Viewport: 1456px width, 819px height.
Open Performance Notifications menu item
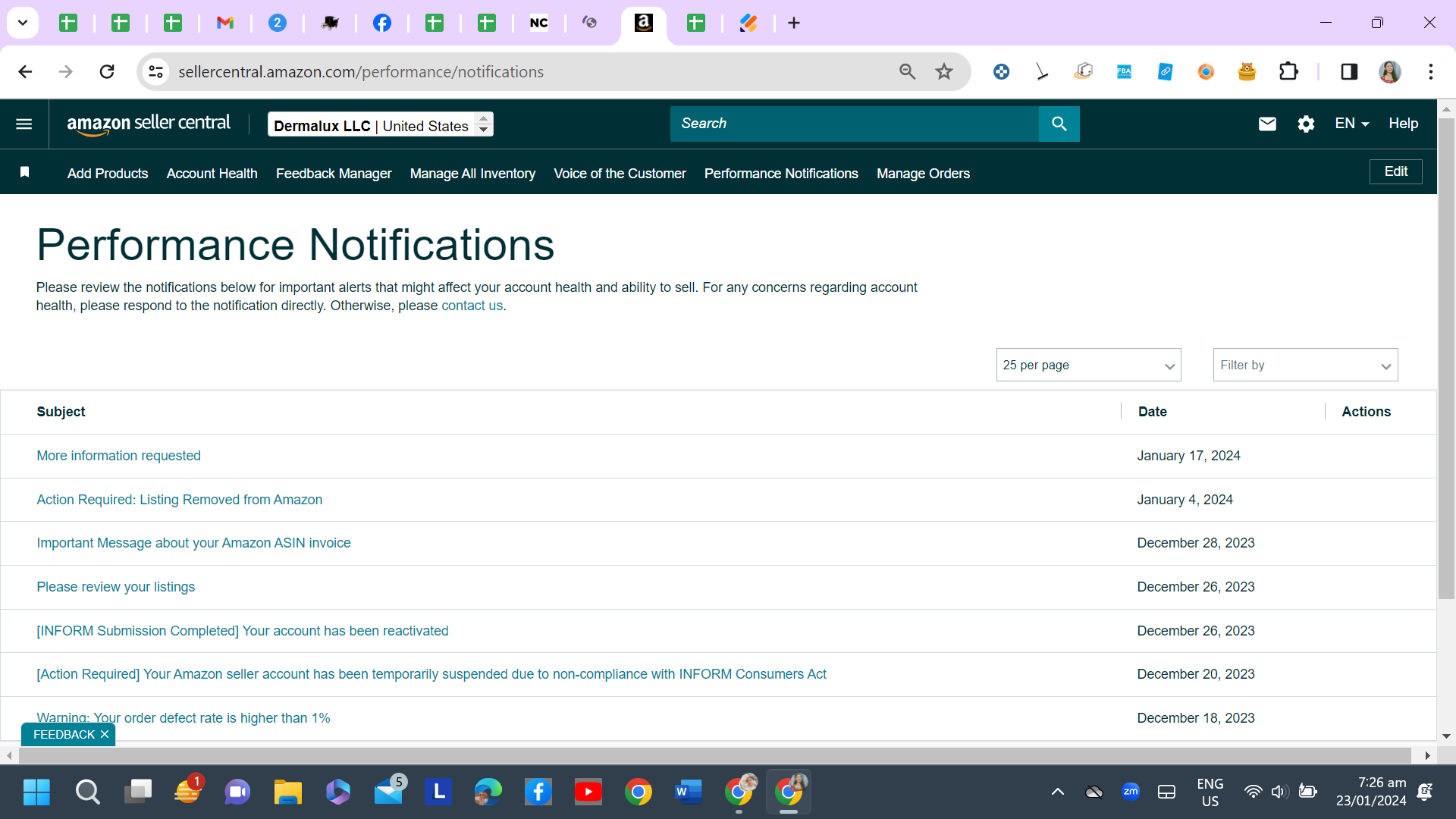pyautogui.click(x=781, y=174)
